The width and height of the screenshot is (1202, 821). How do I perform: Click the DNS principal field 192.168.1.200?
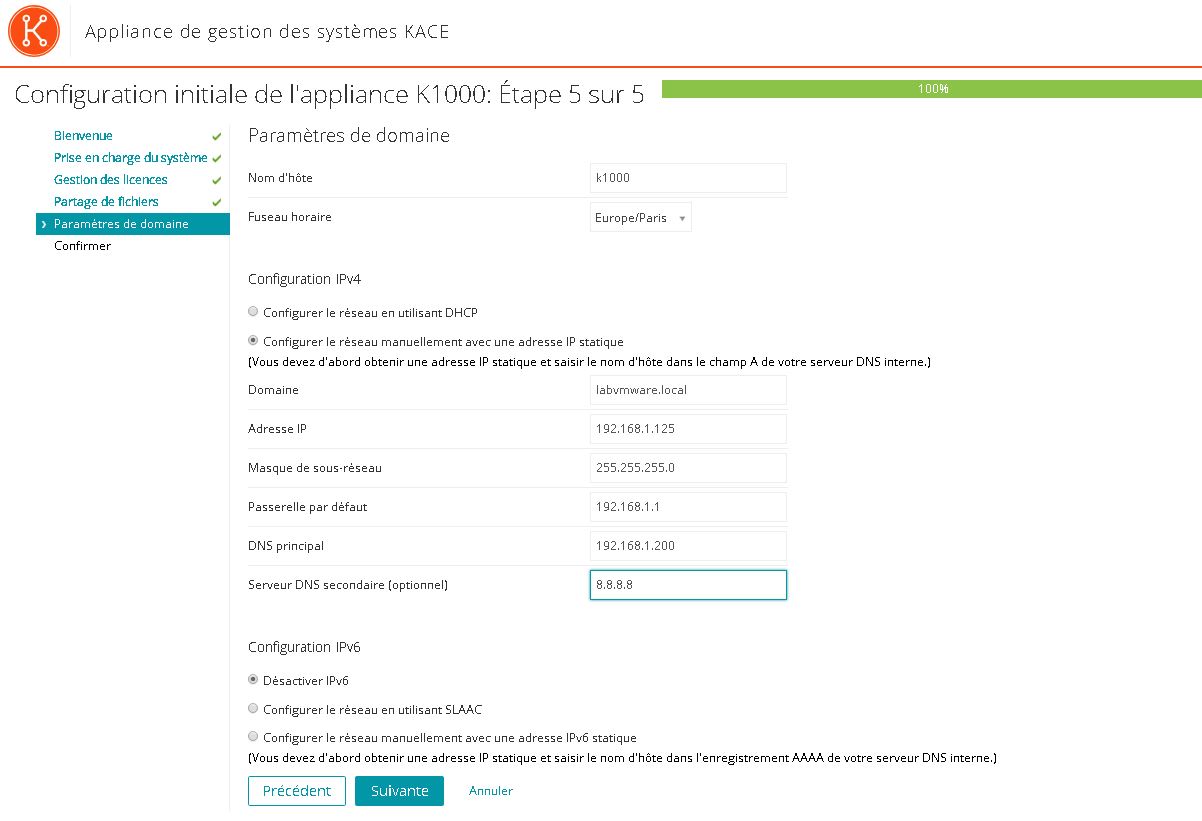click(688, 546)
